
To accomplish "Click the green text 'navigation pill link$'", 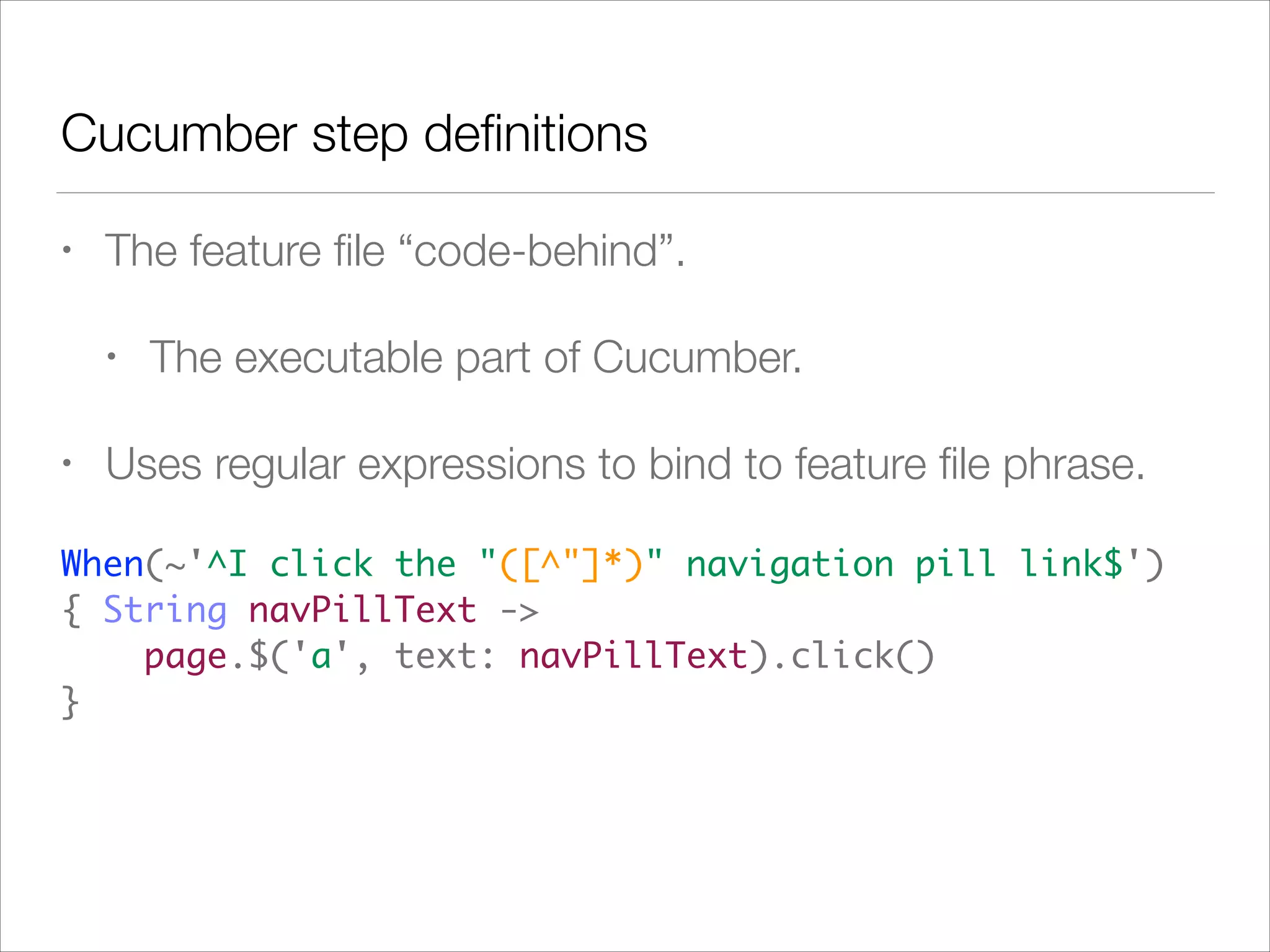I will (x=904, y=564).
